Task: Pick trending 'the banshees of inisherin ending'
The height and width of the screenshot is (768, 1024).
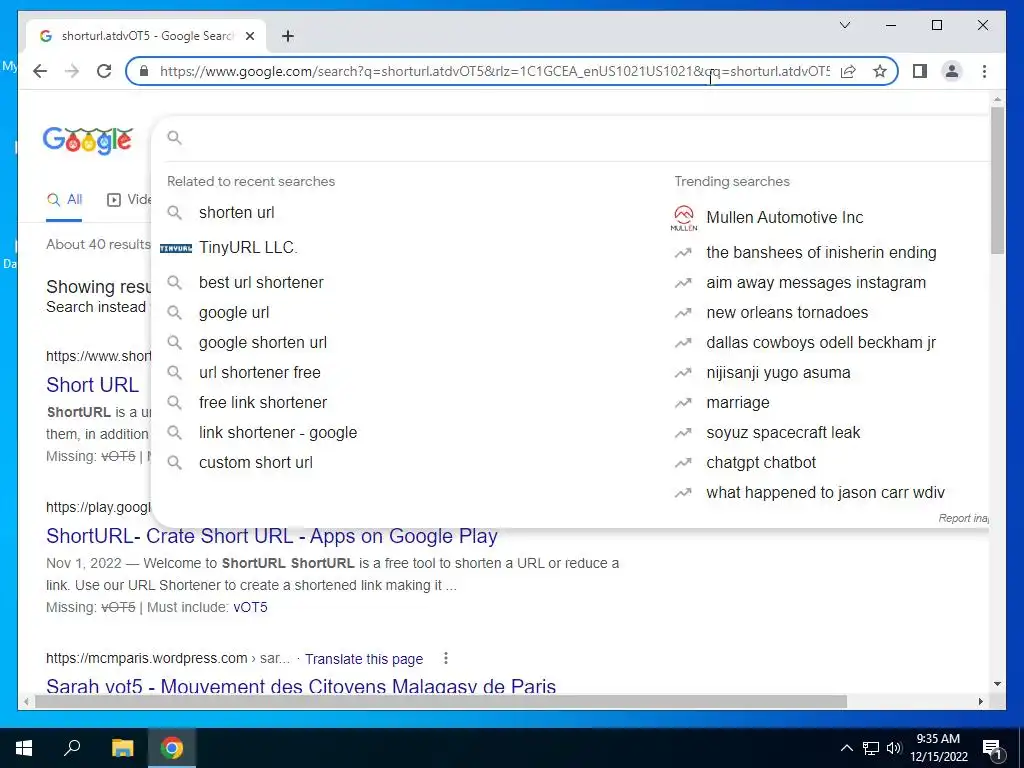Action: tap(821, 252)
